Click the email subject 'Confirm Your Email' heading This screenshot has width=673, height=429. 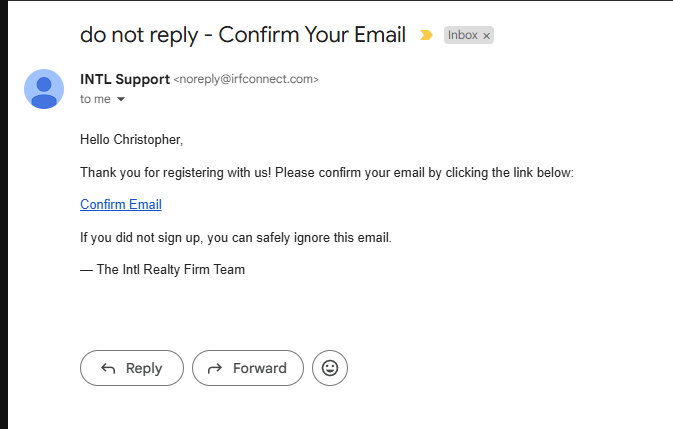pyautogui.click(x=312, y=35)
